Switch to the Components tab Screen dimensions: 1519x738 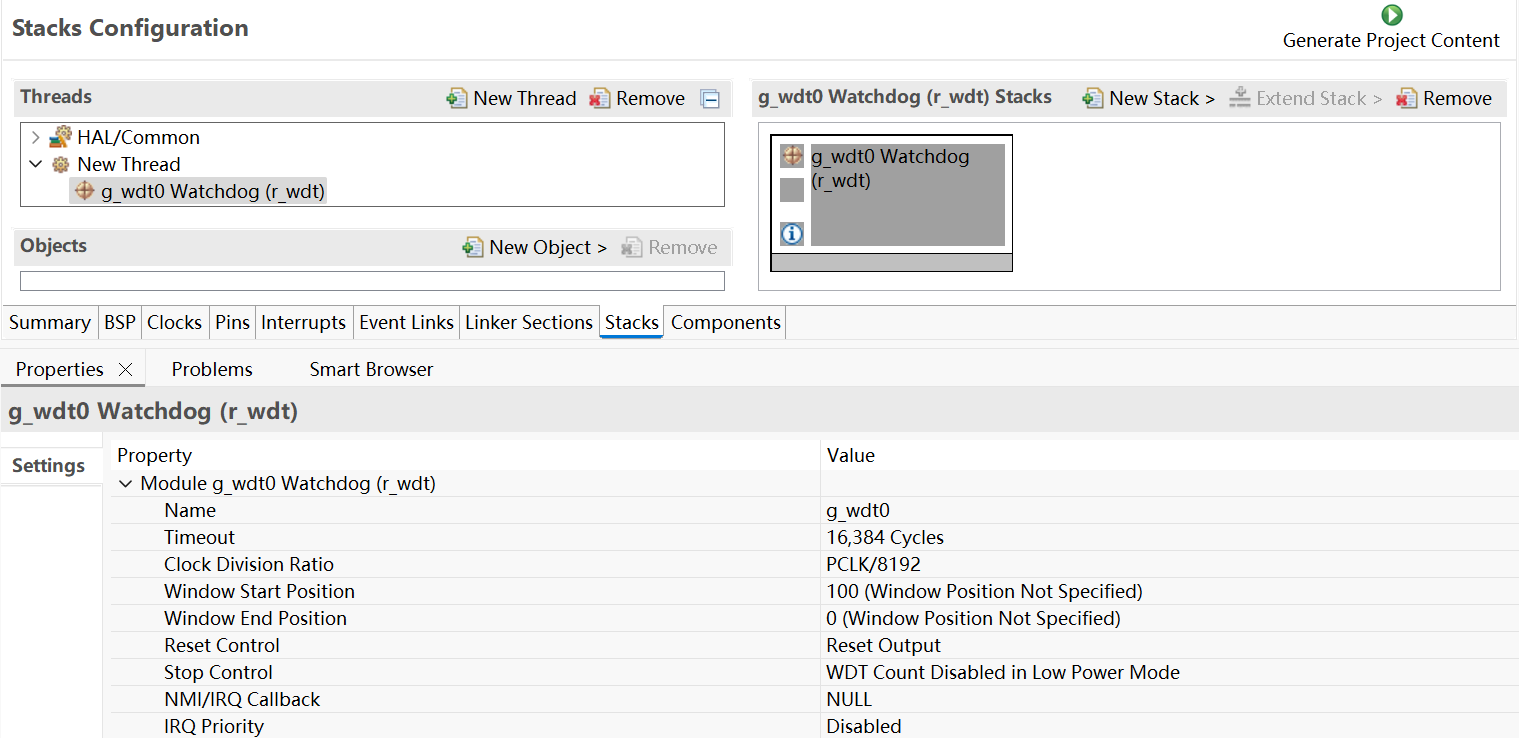[x=726, y=323]
